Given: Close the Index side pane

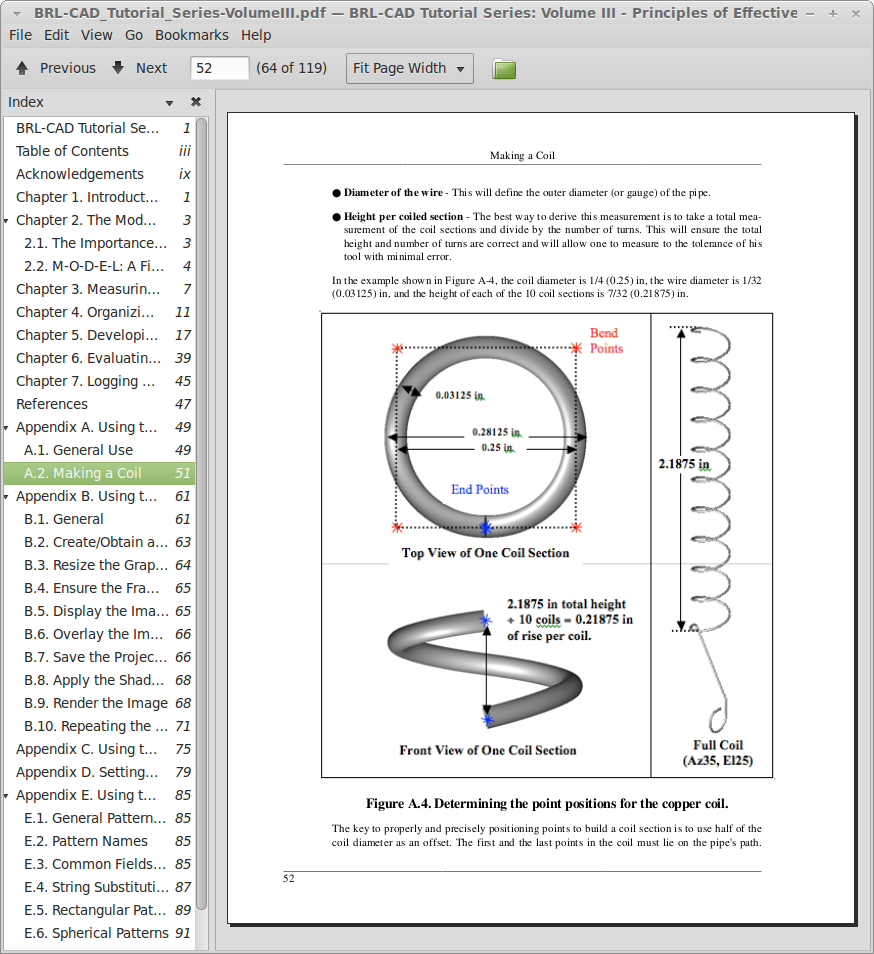Looking at the screenshot, I should point(196,102).
